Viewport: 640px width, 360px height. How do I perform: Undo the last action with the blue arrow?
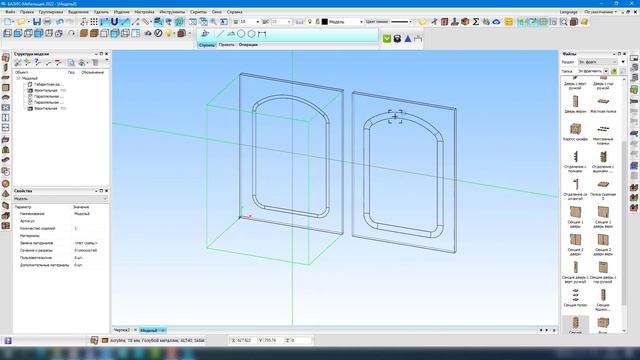pyautogui.click(x=60, y=22)
